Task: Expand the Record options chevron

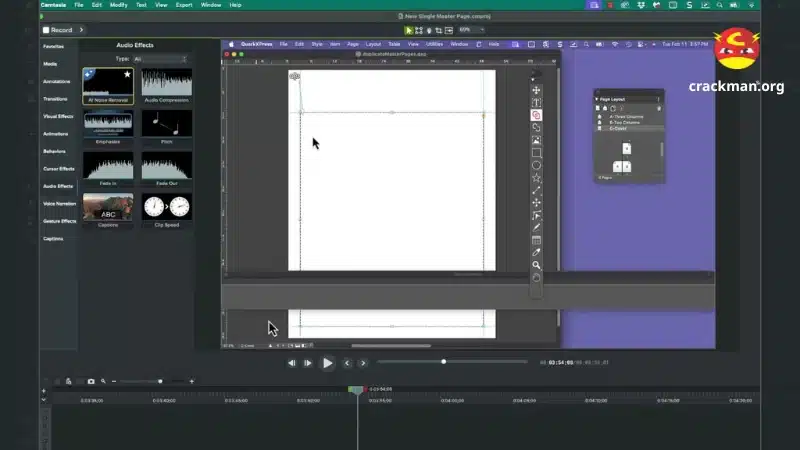Action: point(81,30)
